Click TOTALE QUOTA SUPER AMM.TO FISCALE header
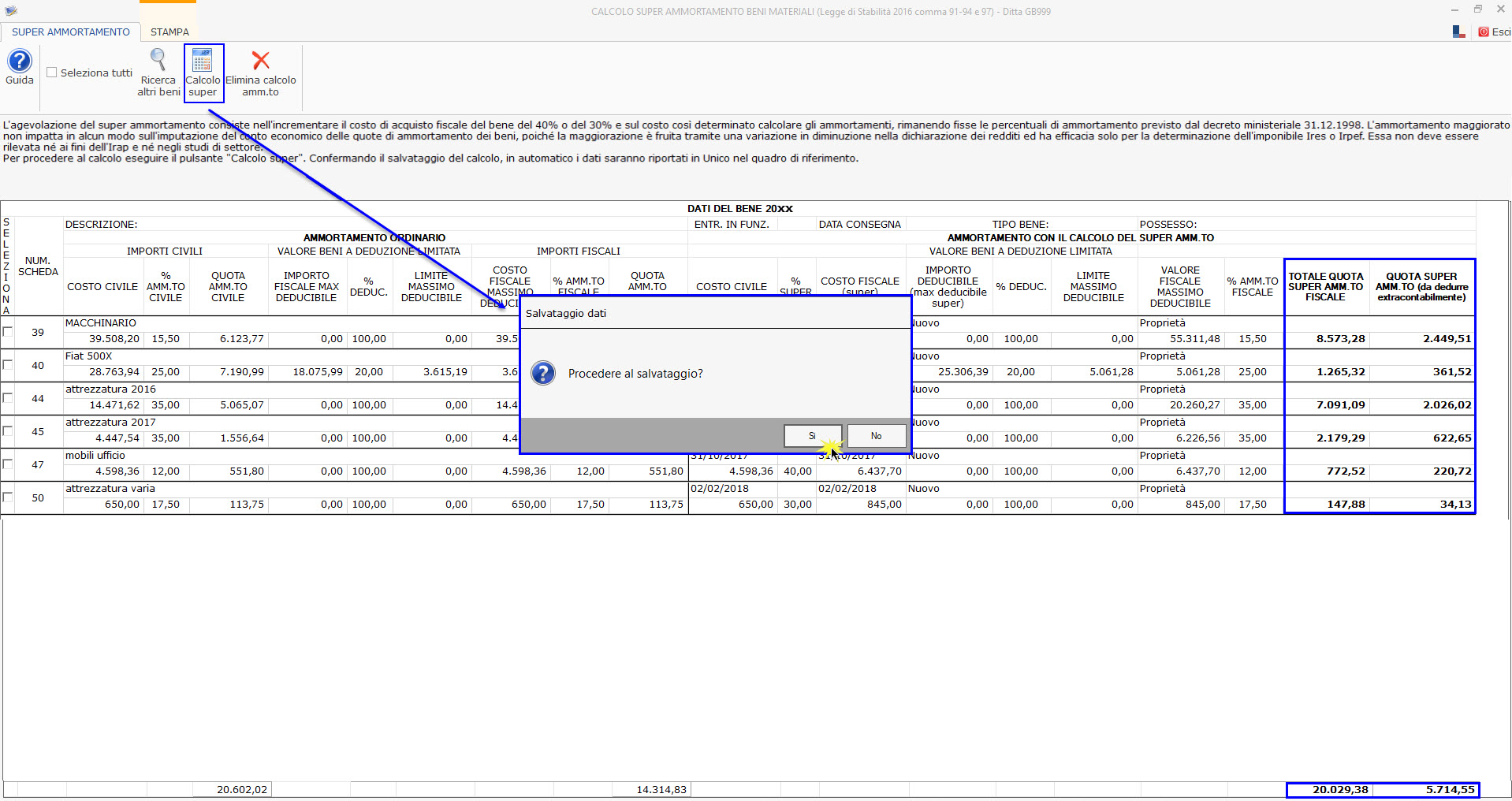This screenshot has width=1512, height=801. tap(1326, 287)
